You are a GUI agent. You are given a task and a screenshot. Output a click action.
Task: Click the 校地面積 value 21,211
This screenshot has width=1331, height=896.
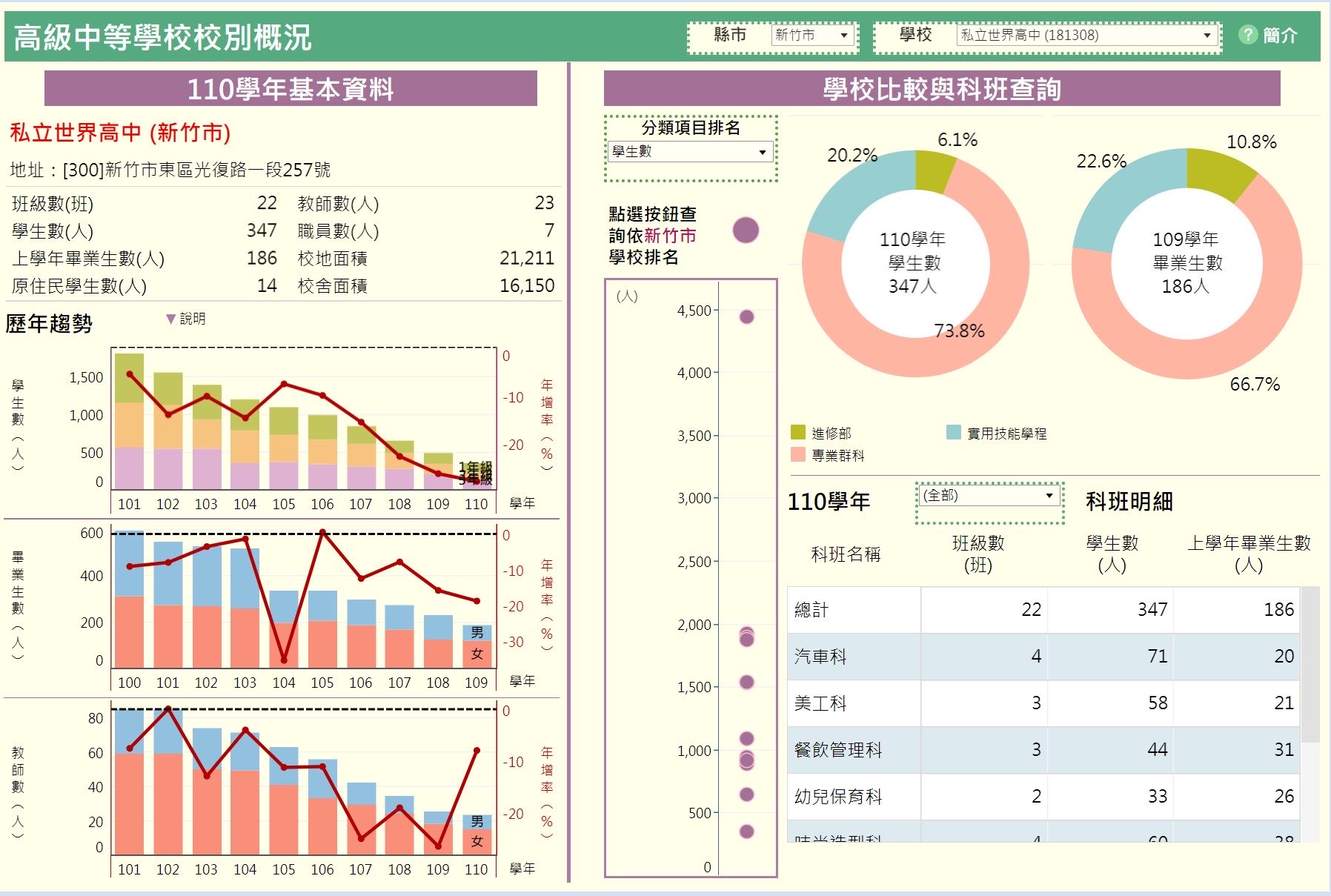pyautogui.click(x=527, y=258)
